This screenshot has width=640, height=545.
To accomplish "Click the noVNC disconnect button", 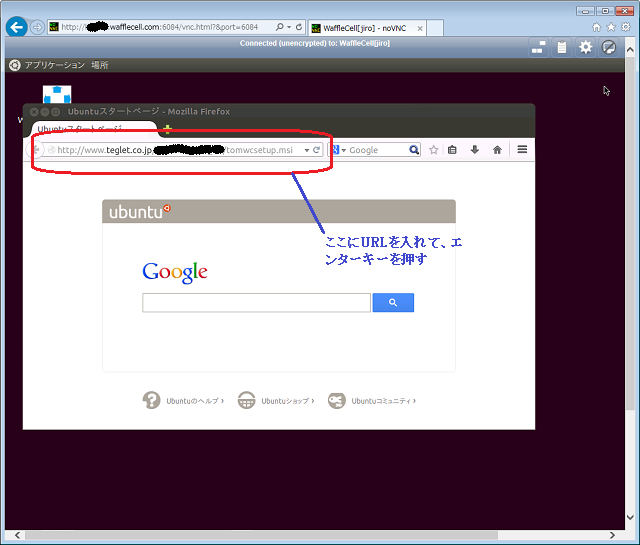I will (609, 47).
